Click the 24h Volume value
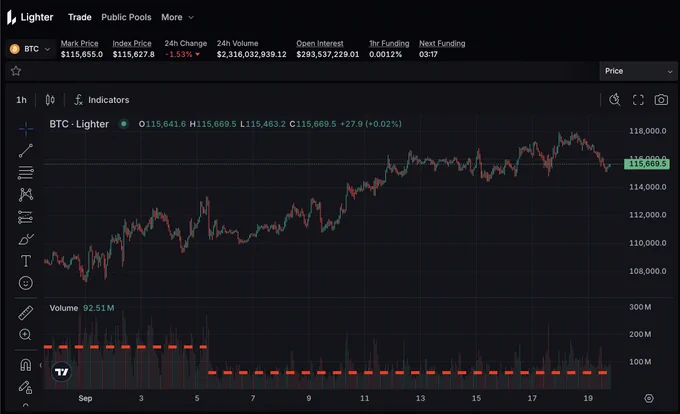Viewport: 680px width, 414px height. tap(252, 55)
